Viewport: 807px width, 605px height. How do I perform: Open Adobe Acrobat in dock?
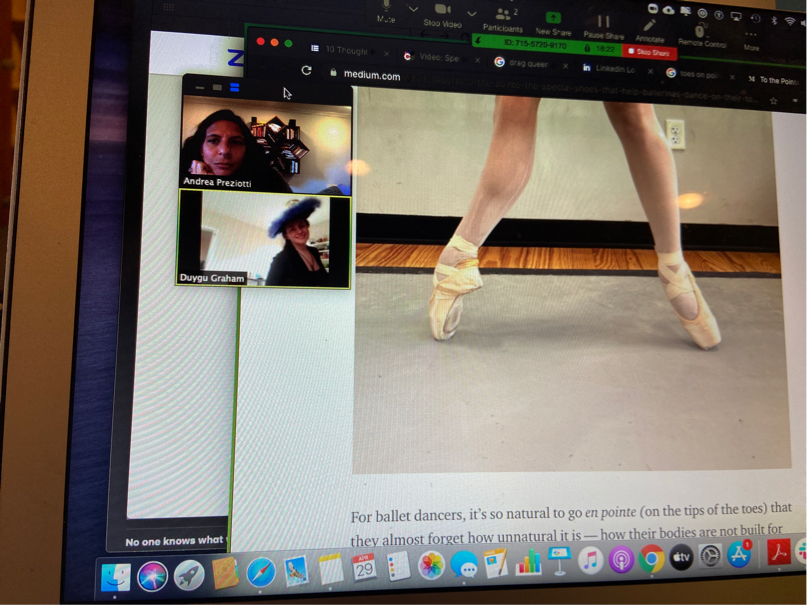(778, 552)
